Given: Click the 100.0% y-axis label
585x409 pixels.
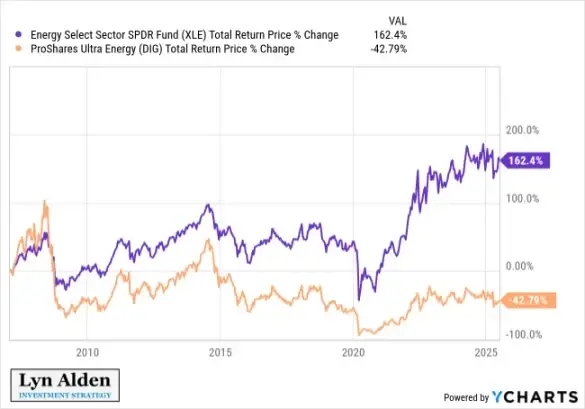Looking at the screenshot, I should pyautogui.click(x=522, y=198).
